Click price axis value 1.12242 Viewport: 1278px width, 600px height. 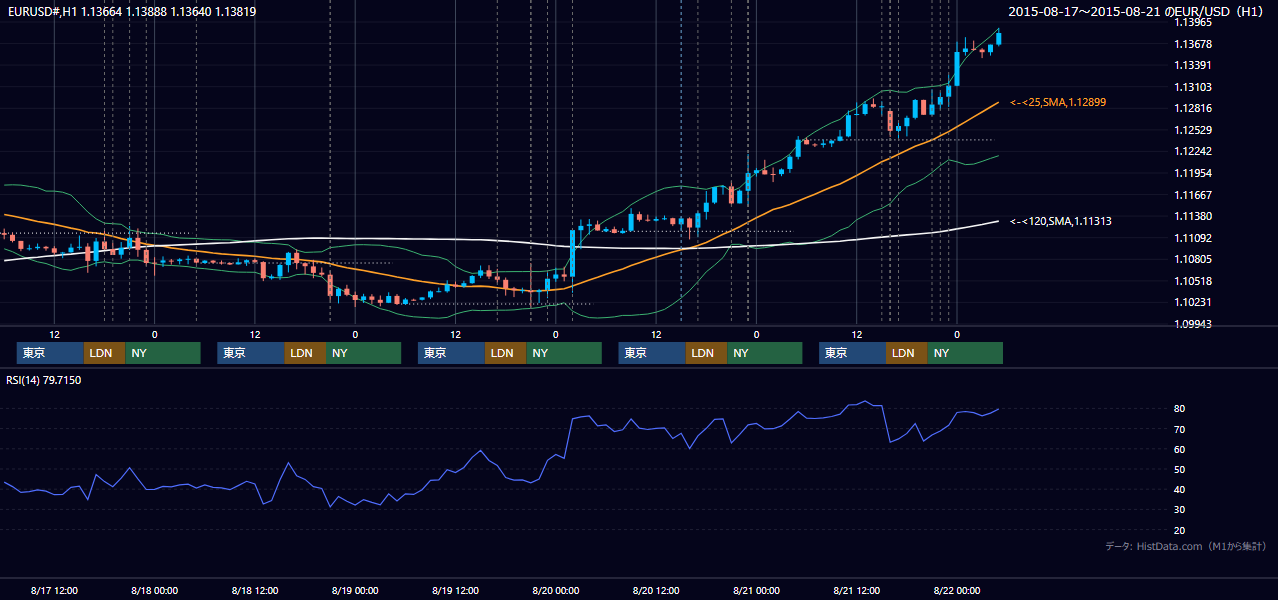pos(1192,151)
